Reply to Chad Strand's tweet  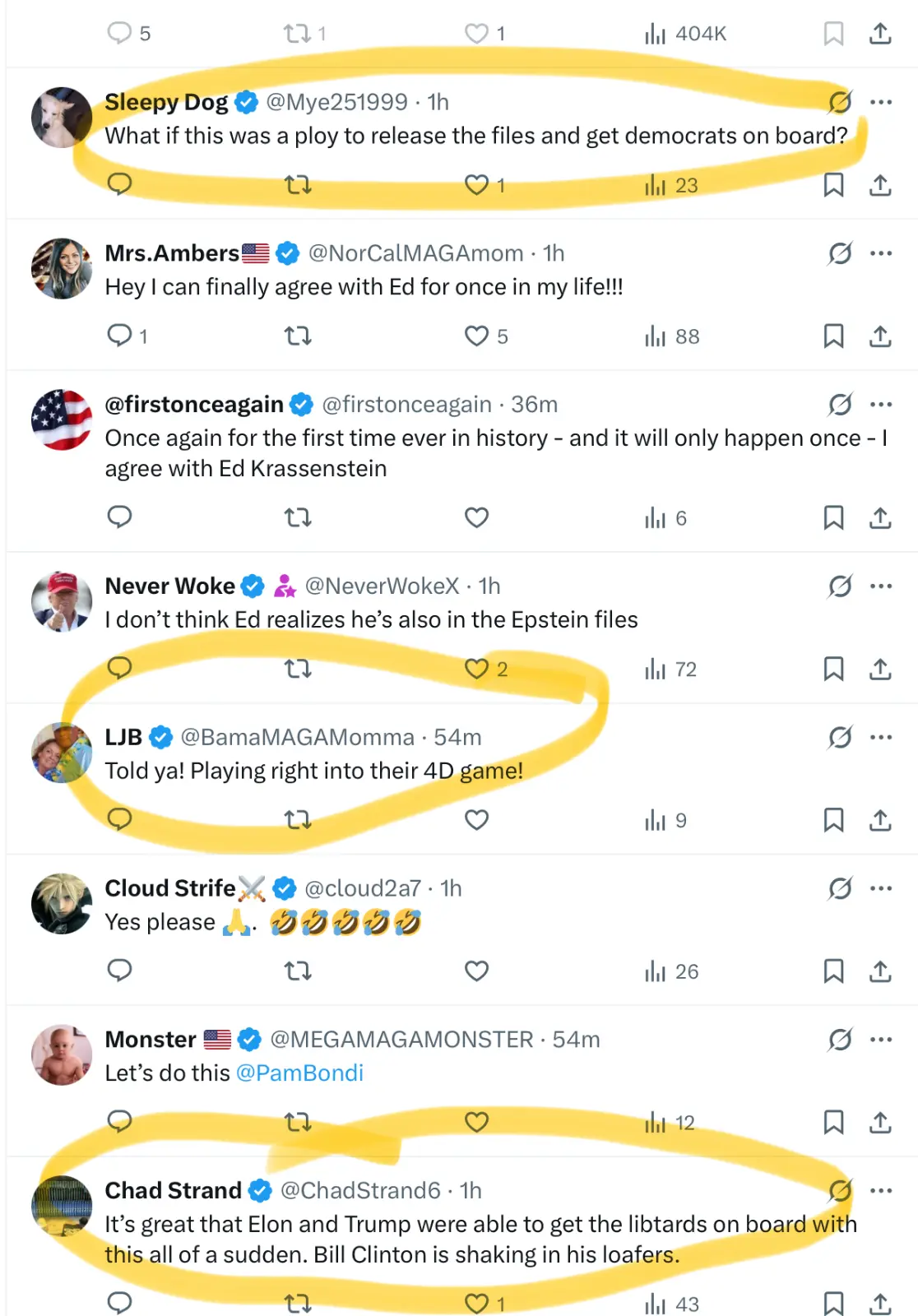pos(120,1303)
